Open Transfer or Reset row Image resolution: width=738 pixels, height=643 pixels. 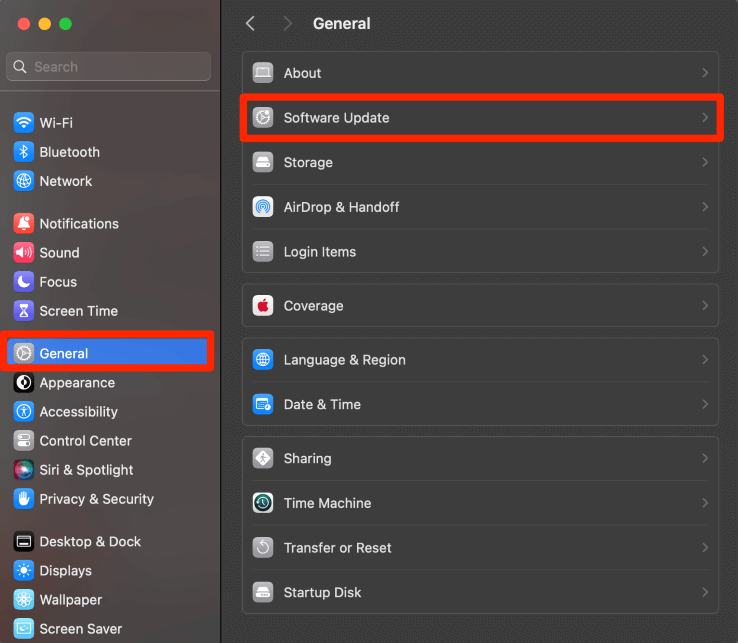(x=480, y=548)
